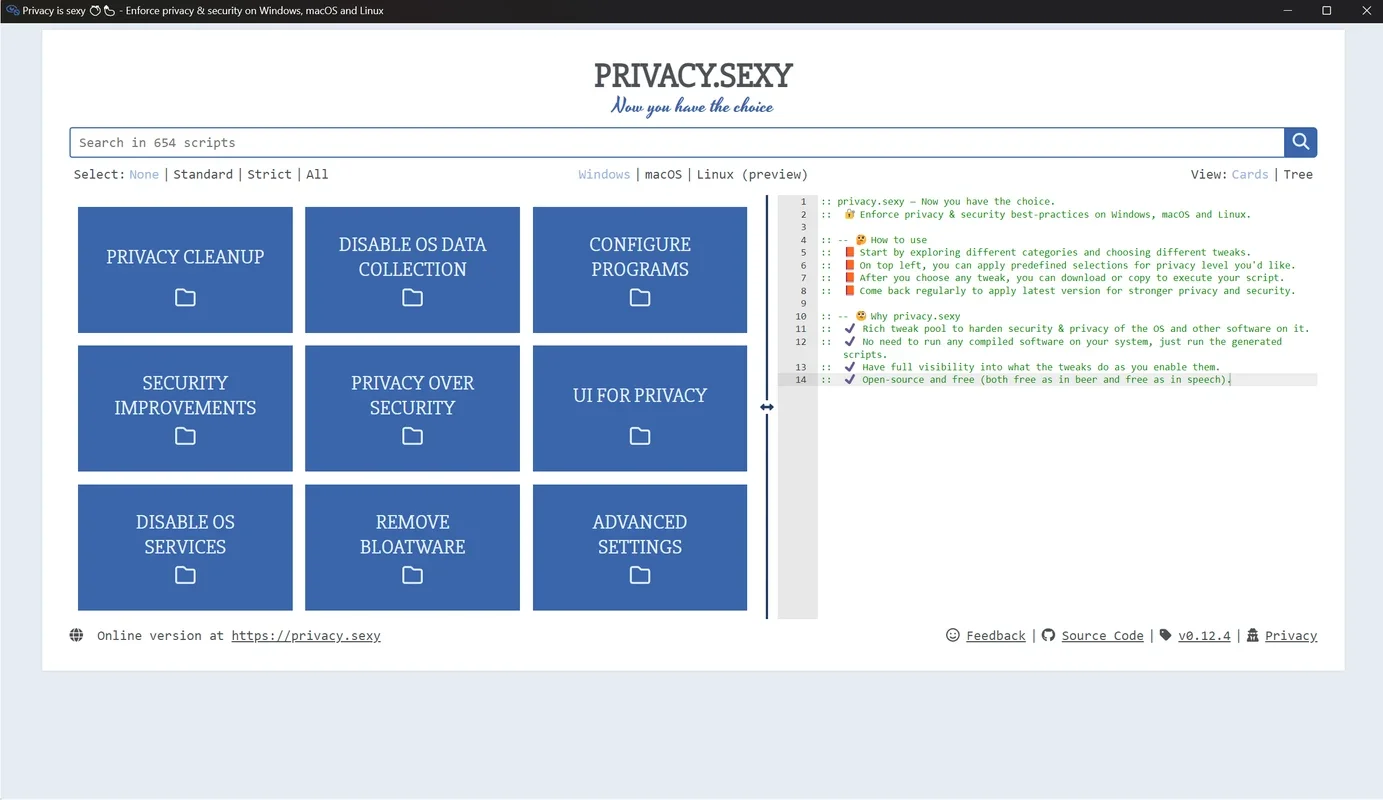Choose the Strict selection preset

pyautogui.click(x=269, y=174)
